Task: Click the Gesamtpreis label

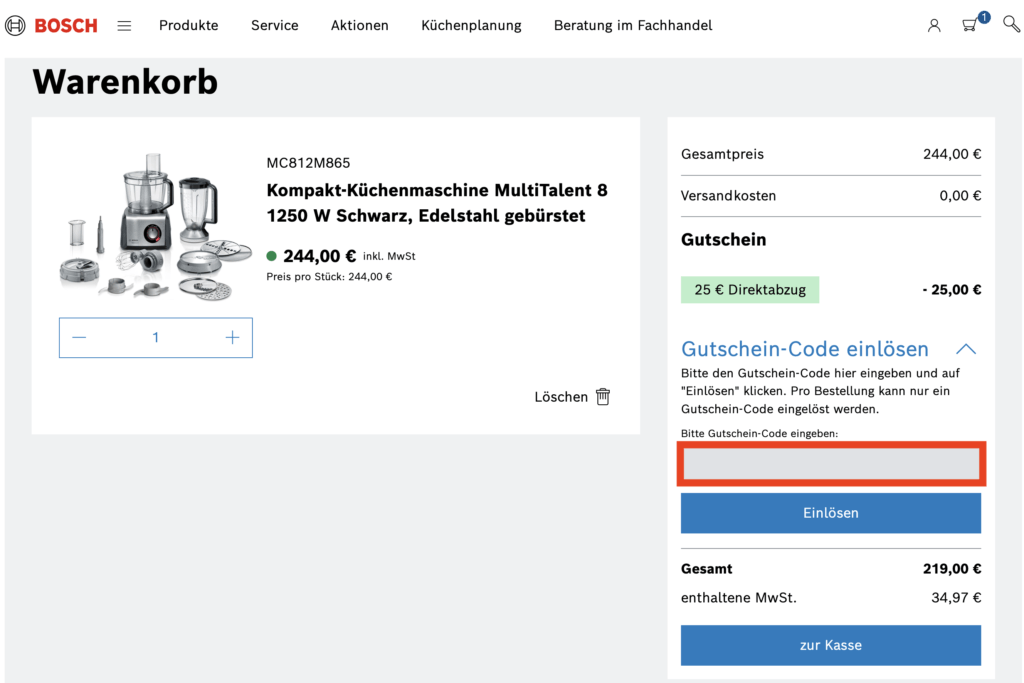Action: (722, 154)
